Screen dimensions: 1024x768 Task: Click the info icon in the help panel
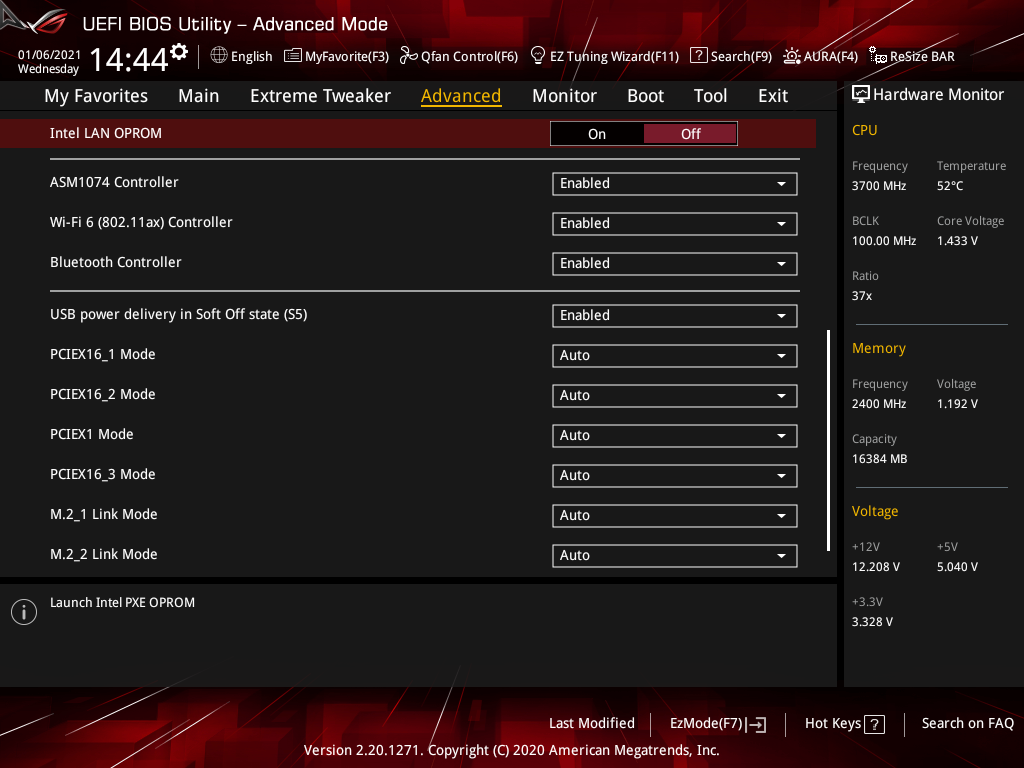(x=24, y=612)
